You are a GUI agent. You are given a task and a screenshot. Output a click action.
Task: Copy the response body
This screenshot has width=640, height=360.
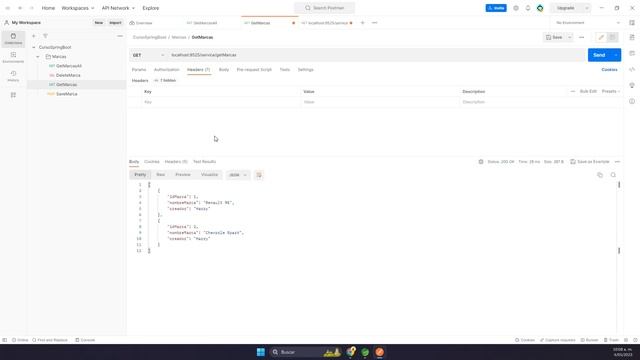(x=600, y=175)
